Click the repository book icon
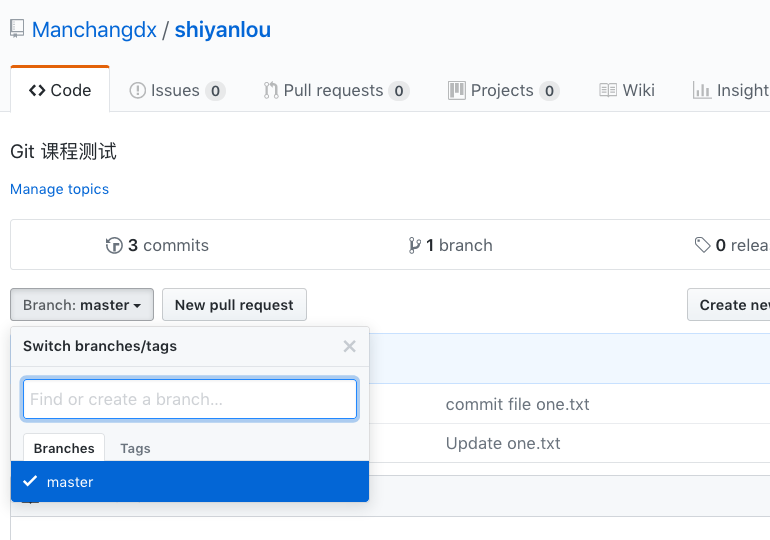This screenshot has height=540, width=770. (x=17, y=29)
